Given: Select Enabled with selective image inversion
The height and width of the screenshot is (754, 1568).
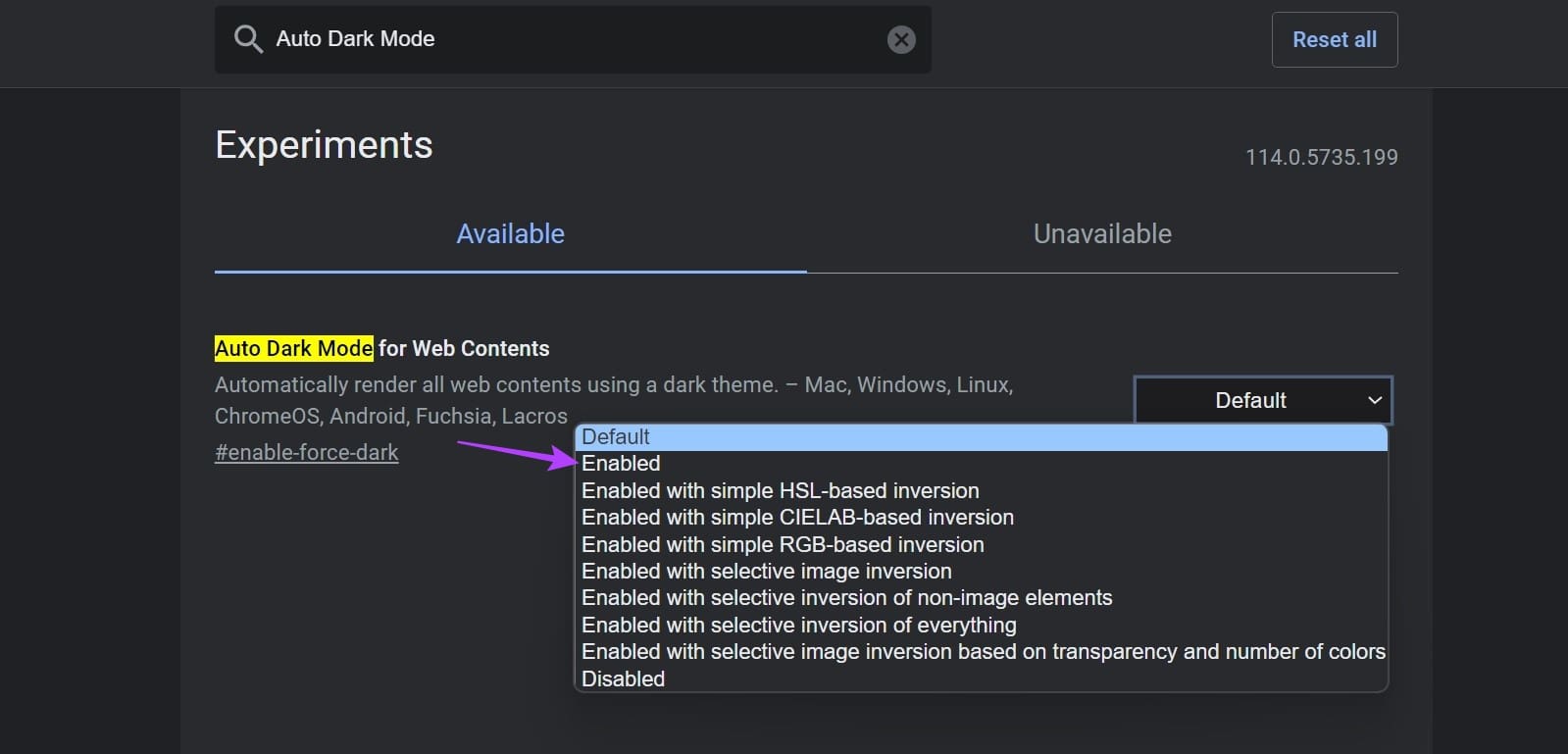Looking at the screenshot, I should pyautogui.click(x=981, y=571).
